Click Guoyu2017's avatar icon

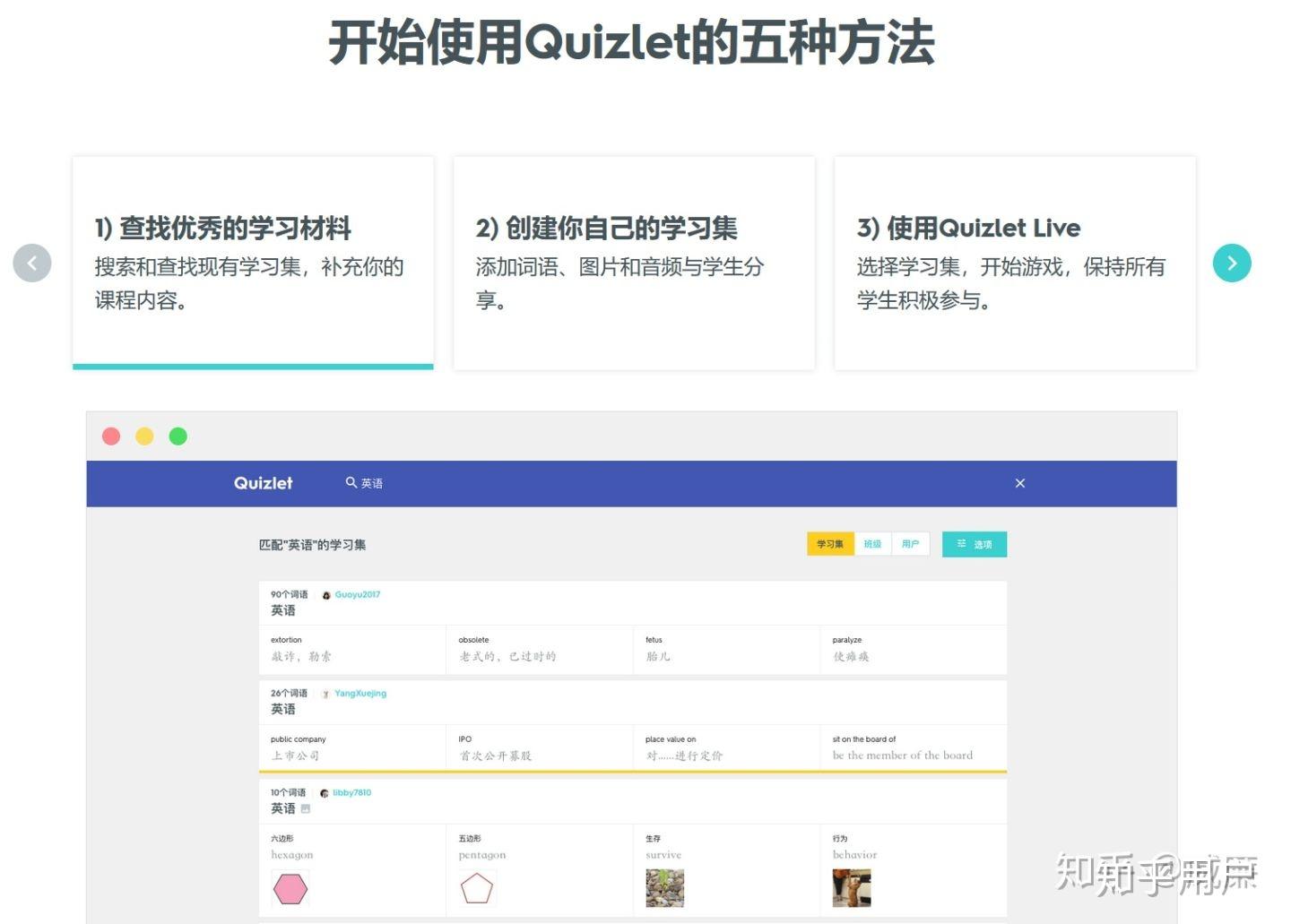pos(326,595)
